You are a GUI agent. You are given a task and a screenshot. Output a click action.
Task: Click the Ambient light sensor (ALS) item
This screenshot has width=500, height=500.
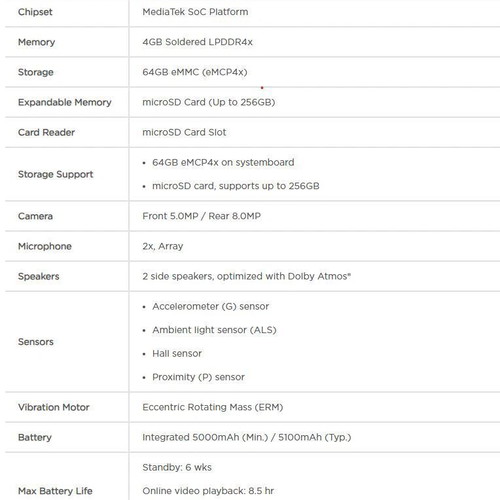214,330
